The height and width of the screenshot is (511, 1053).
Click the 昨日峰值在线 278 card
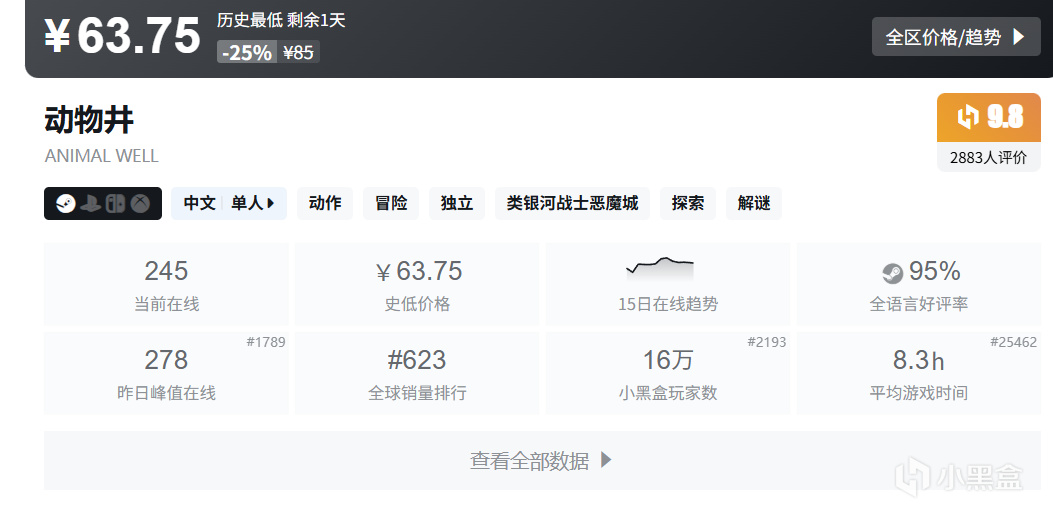[167, 373]
